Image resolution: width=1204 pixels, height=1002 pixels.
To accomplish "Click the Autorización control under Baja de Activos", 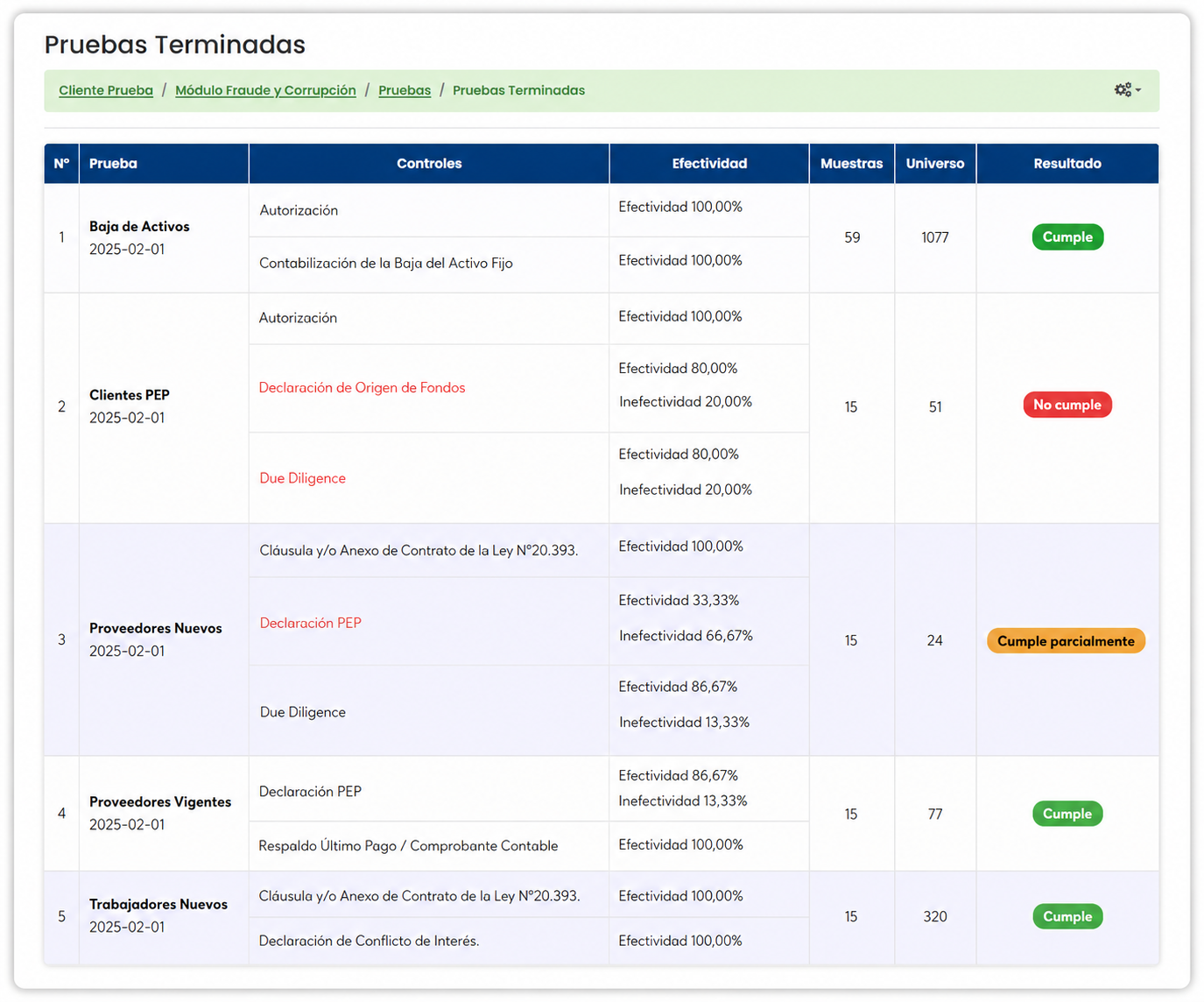I will click(299, 210).
